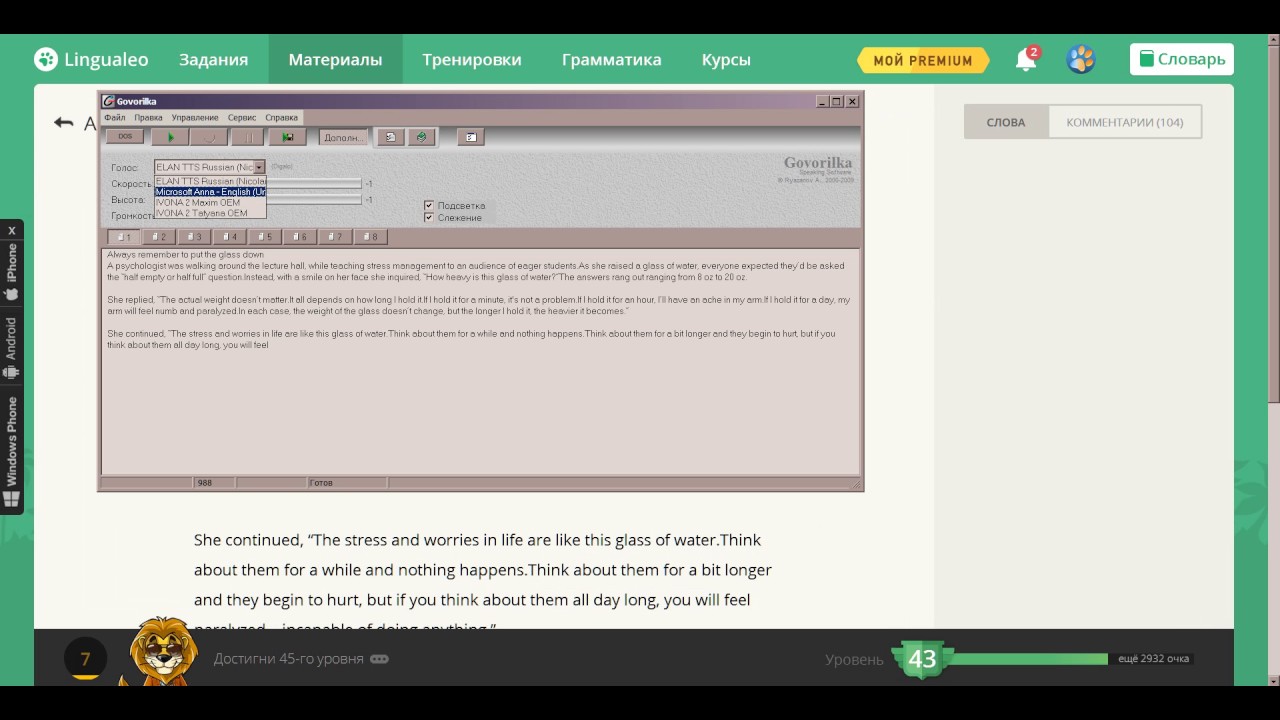The width and height of the screenshot is (1280, 720).
Task: Open the Задания section
Action: [214, 59]
